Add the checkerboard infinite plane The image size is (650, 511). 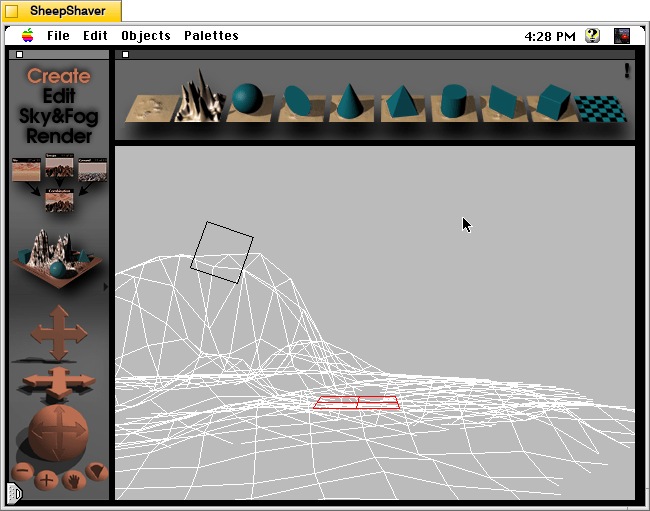(601, 109)
